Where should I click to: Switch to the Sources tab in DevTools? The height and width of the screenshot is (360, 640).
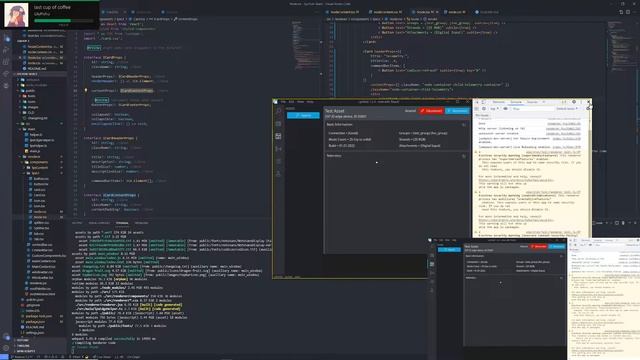click(532, 102)
